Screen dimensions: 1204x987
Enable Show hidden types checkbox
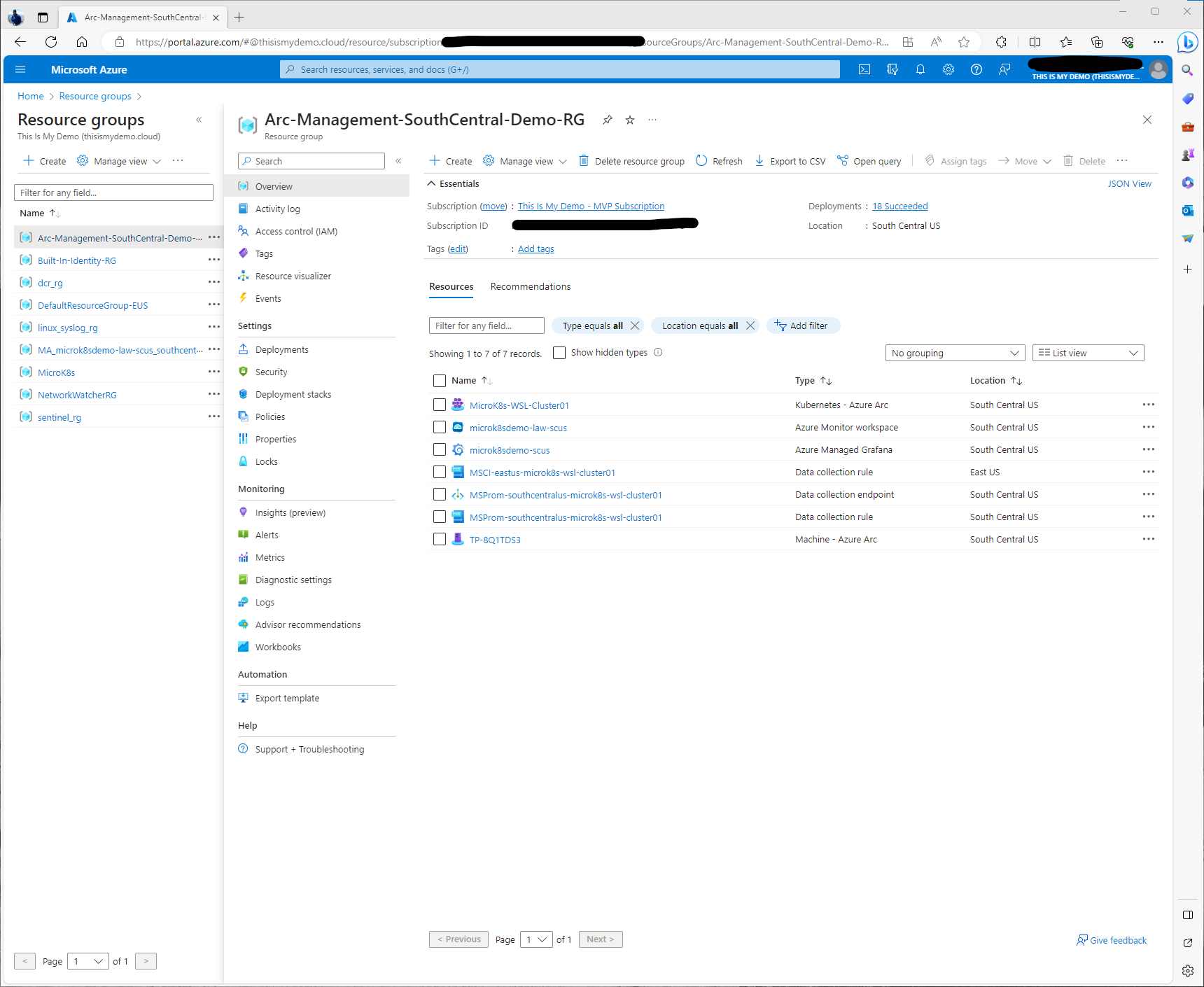coord(559,353)
